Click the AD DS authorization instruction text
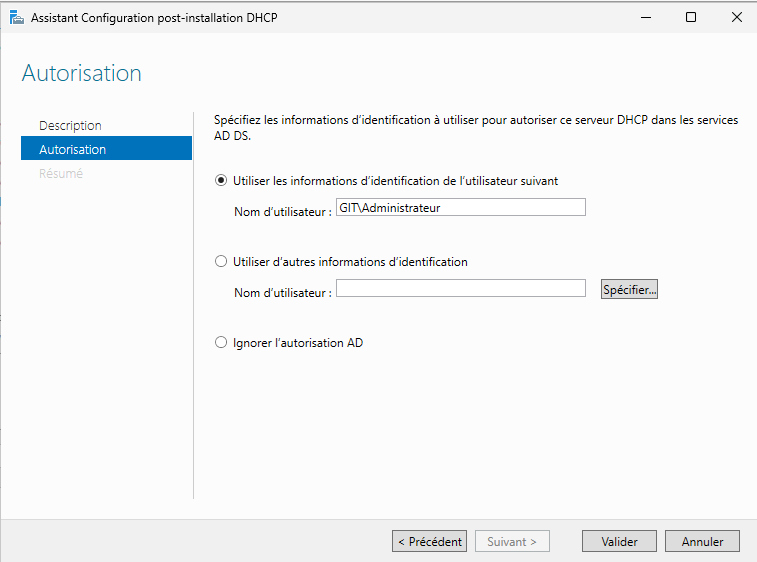Image resolution: width=757 pixels, height=562 pixels. pos(476,127)
